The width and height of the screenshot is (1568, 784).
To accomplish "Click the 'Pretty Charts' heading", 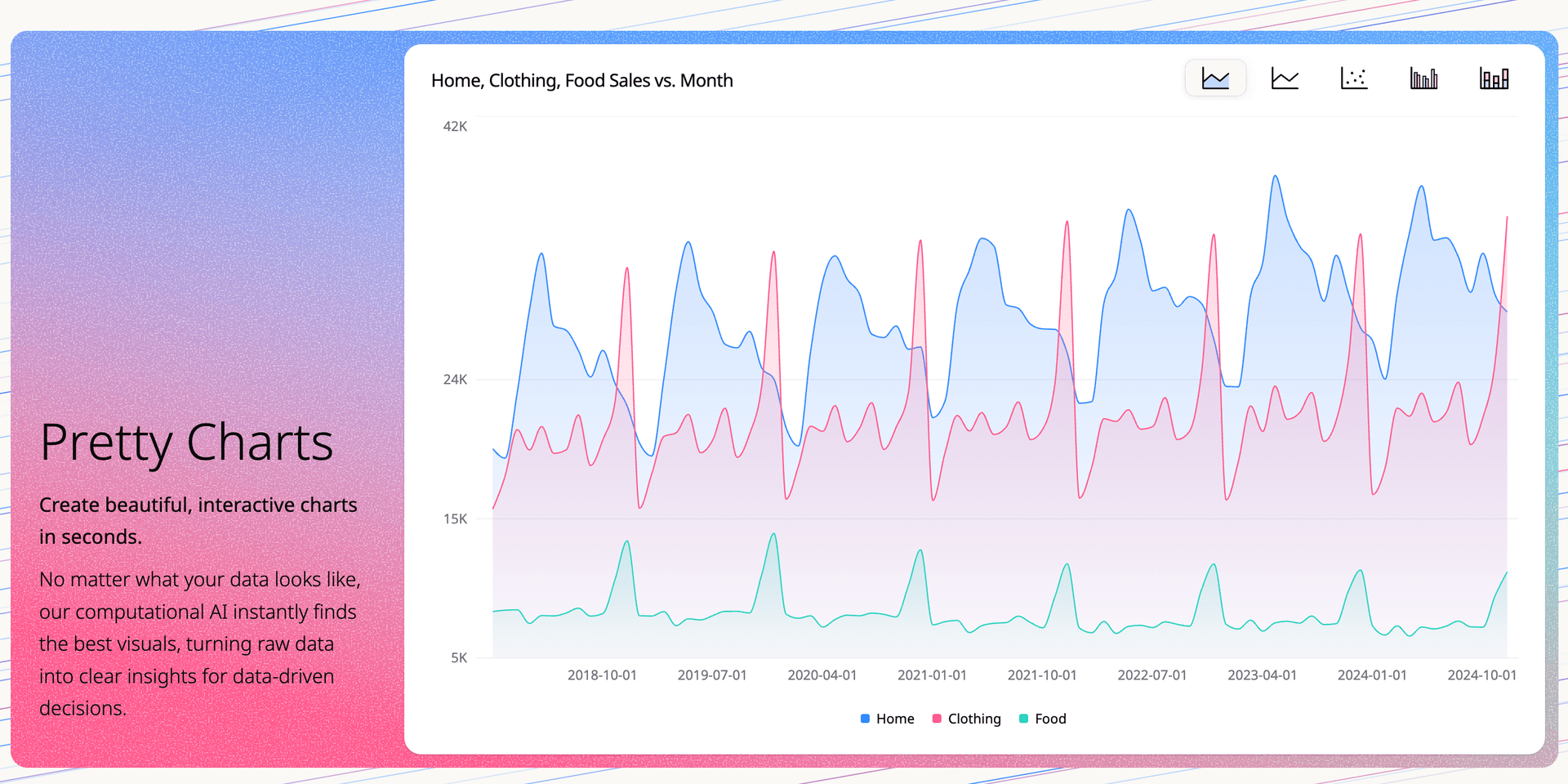I will tap(186, 443).
